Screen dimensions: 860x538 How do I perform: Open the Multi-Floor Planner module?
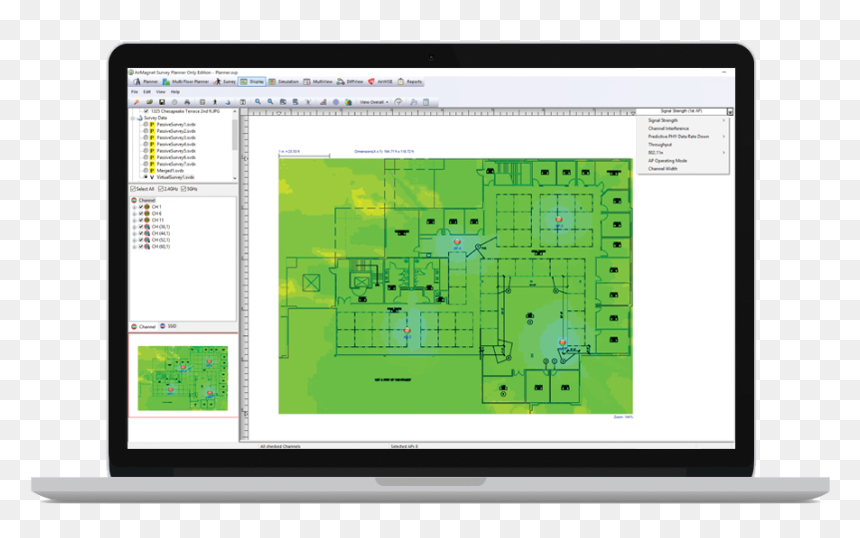coord(185,82)
